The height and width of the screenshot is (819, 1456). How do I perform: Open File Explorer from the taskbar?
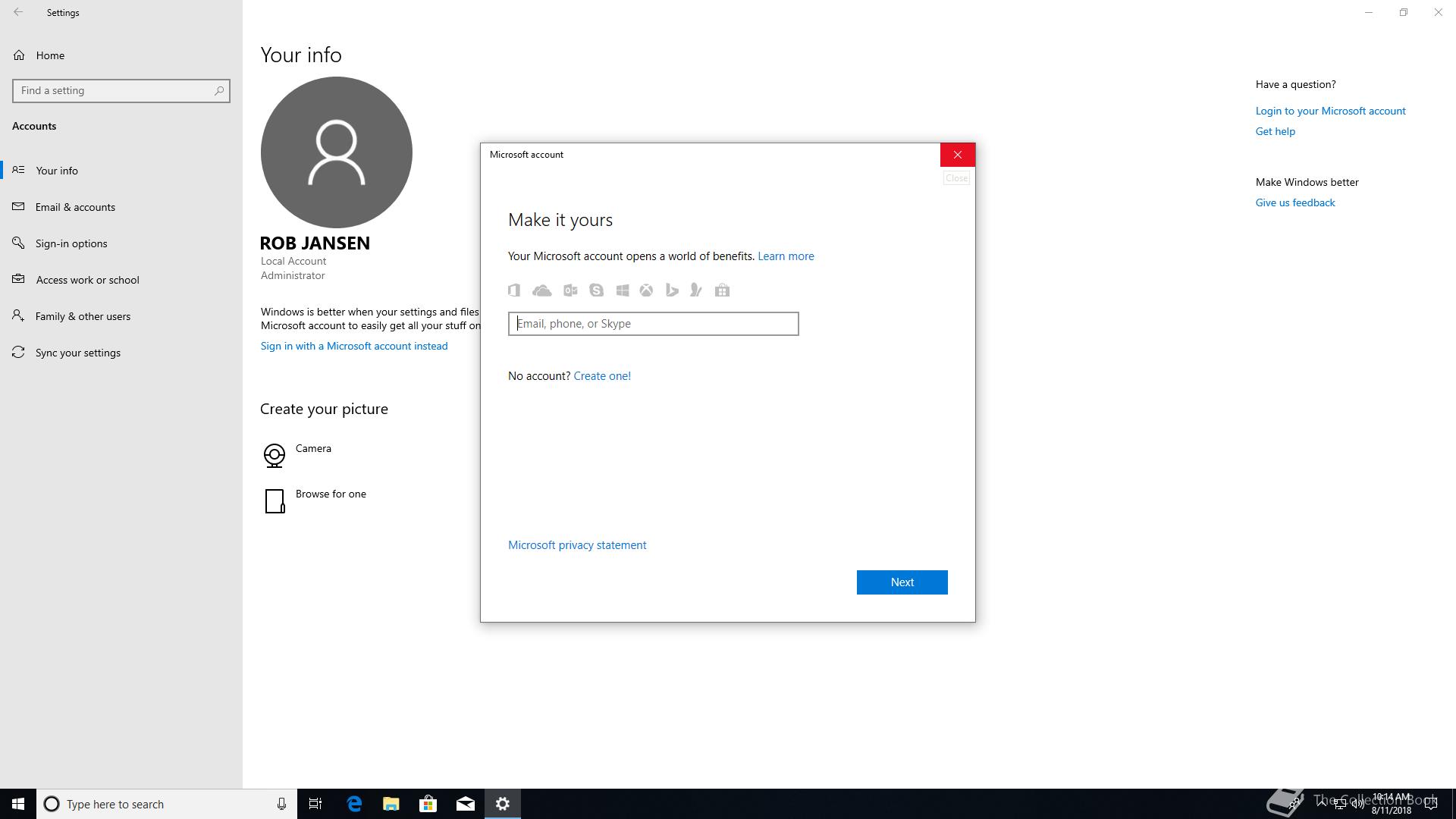pyautogui.click(x=391, y=804)
